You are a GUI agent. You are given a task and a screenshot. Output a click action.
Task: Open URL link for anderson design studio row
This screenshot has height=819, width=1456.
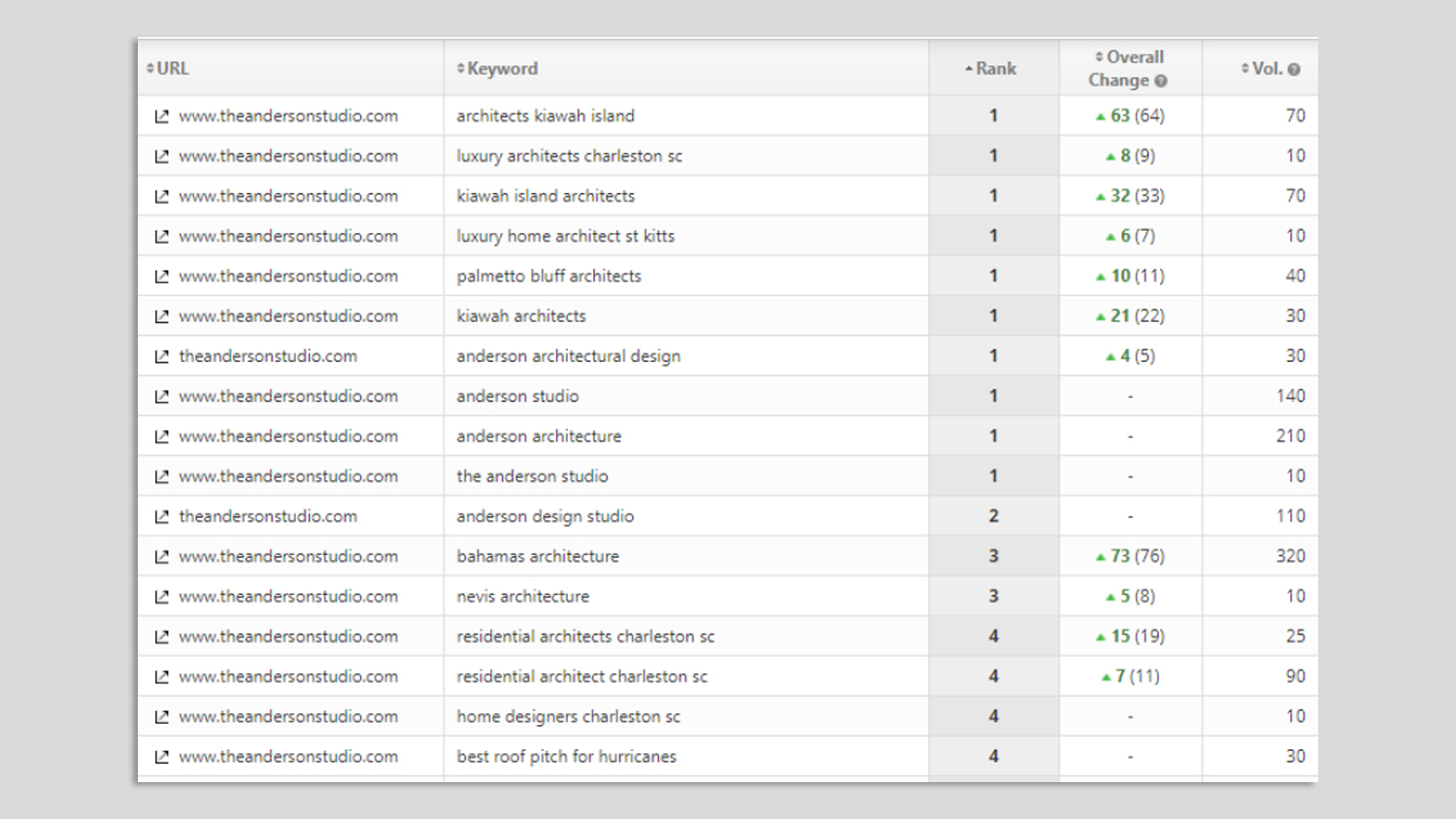coord(268,516)
